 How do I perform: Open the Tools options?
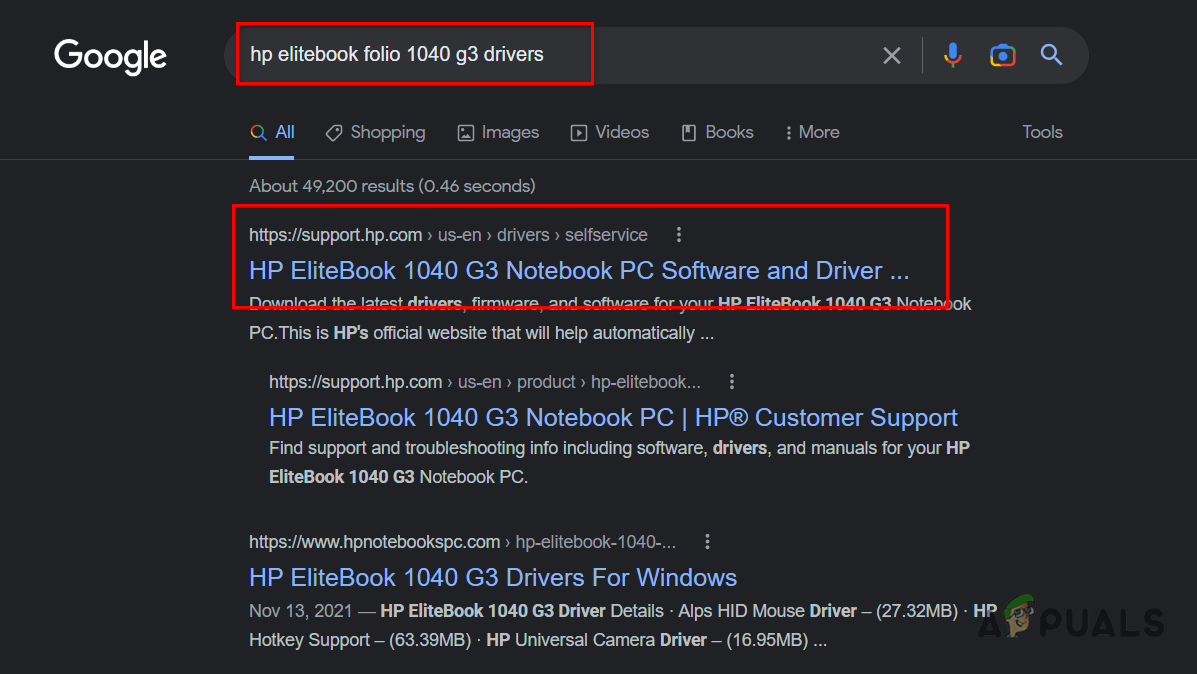pyautogui.click(x=1042, y=132)
